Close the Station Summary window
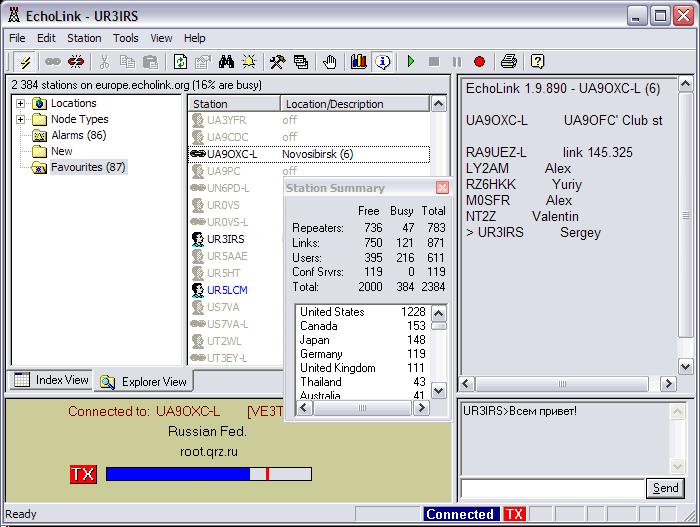The image size is (700, 527). coord(442,188)
